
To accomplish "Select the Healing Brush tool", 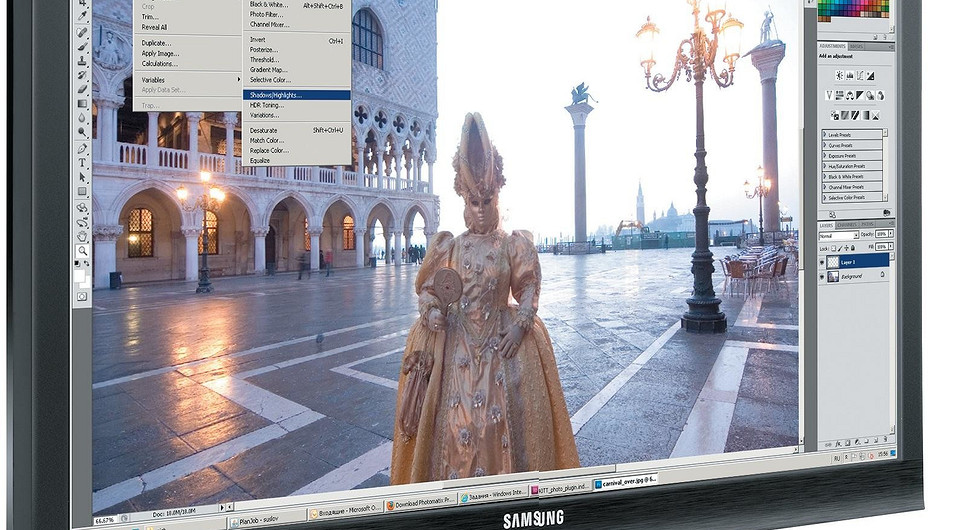I will click(x=82, y=31).
